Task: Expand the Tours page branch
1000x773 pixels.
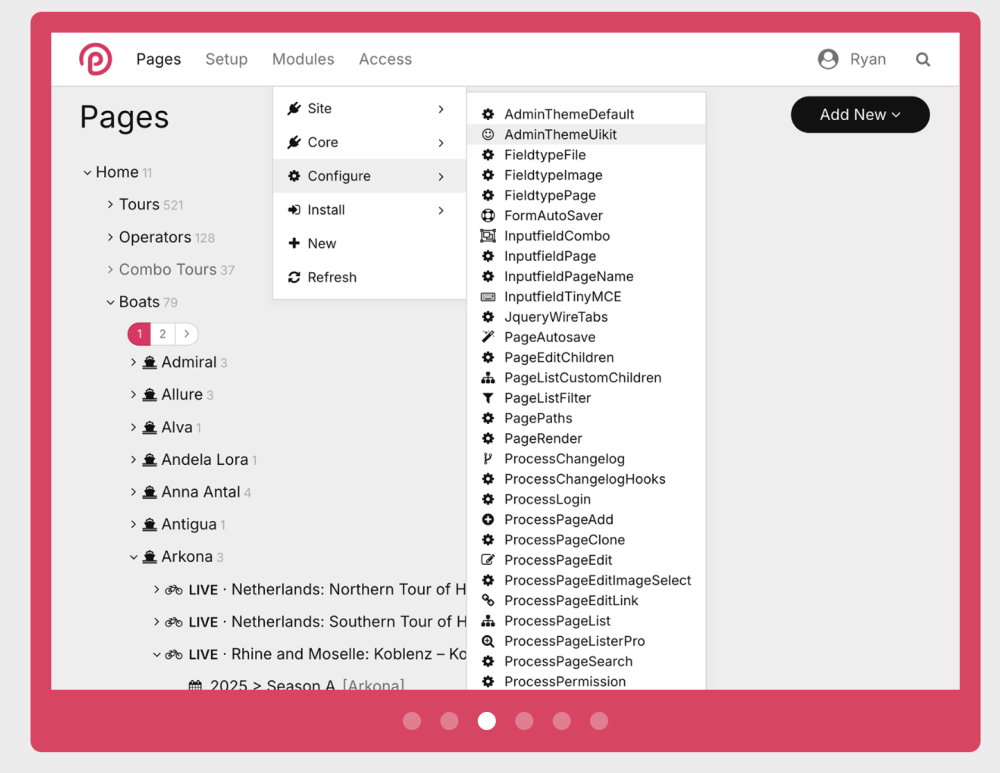Action: tap(111, 204)
